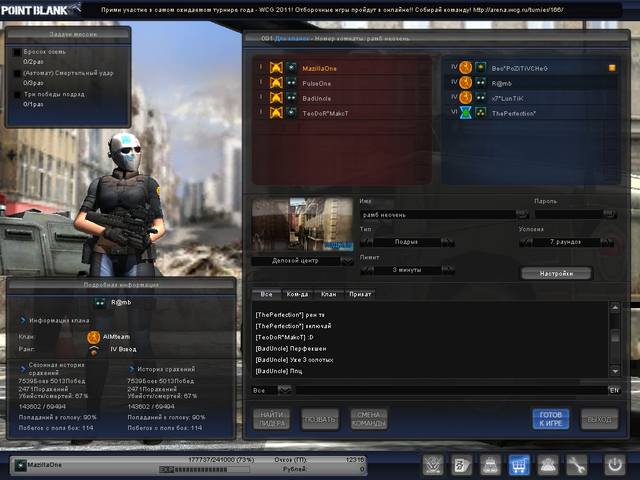640x480 pixels.
Task: Toggle the EN chat language indicator
Action: (x=614, y=389)
